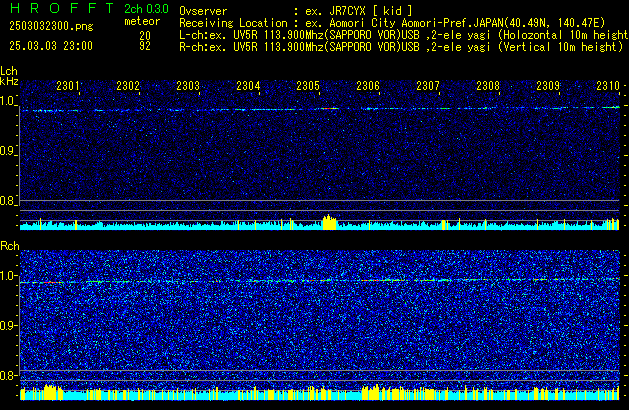Click the date stamp 25.03.03 23:00
The width and height of the screenshot is (629, 410).
tap(51, 46)
